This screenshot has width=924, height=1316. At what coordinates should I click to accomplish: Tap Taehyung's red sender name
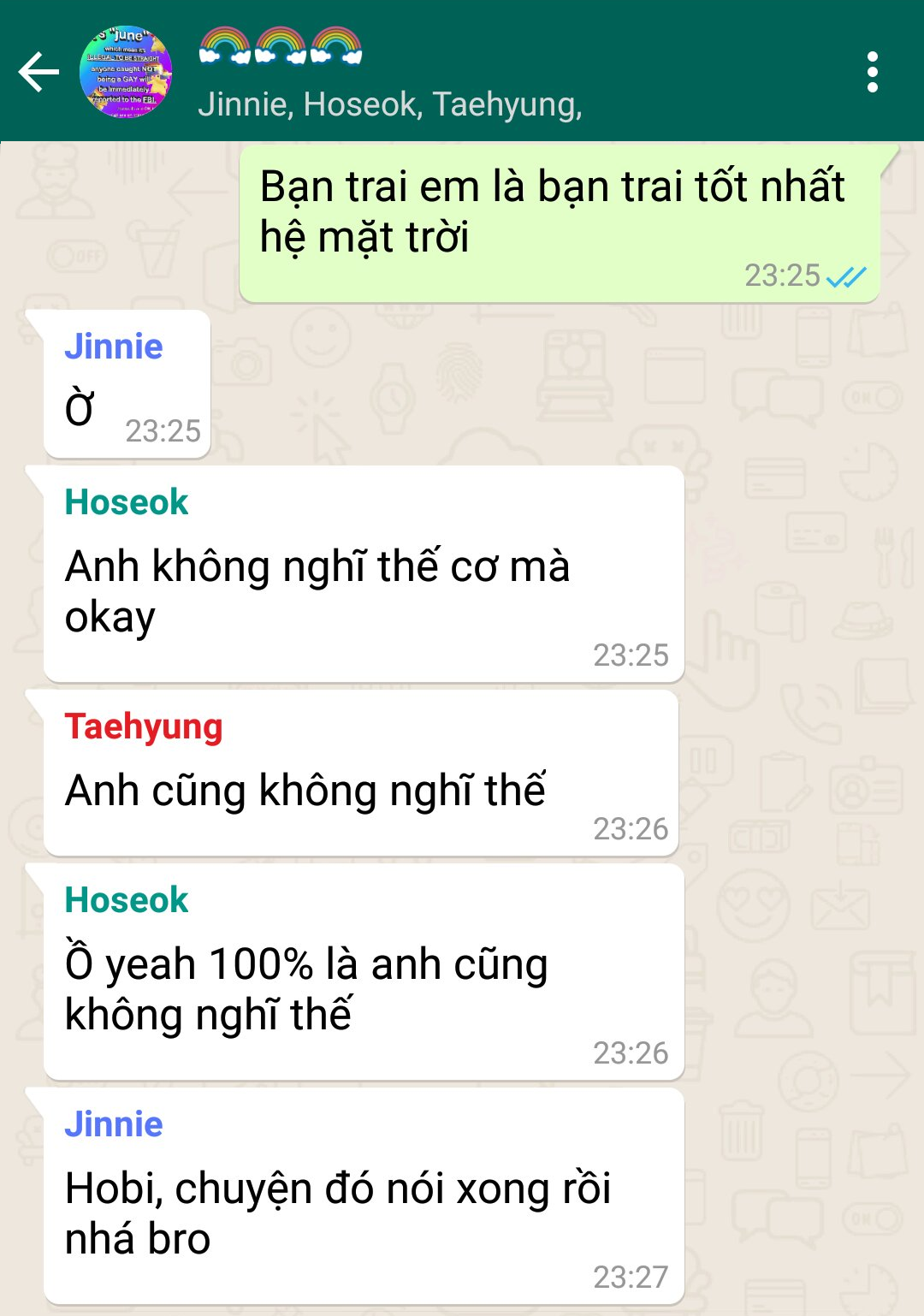tap(144, 726)
